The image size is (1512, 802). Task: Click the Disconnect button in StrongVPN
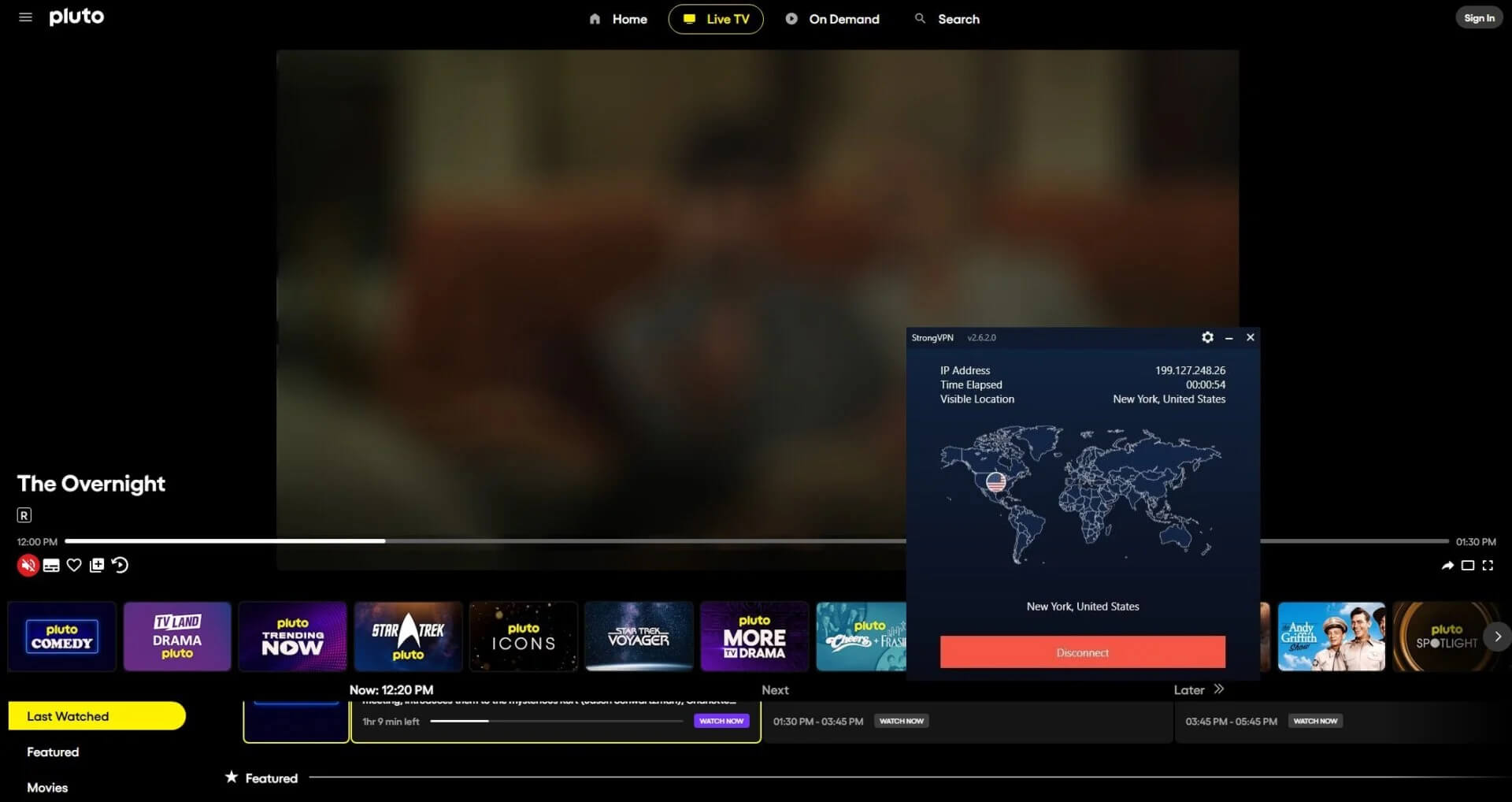(x=1082, y=652)
